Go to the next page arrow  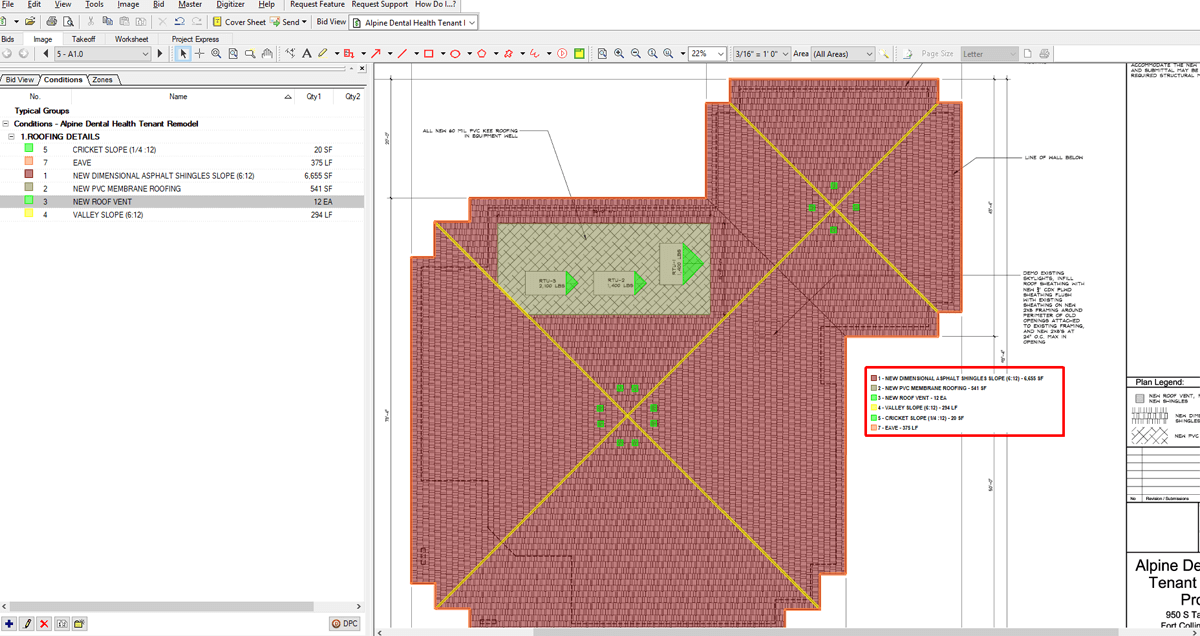[x=160, y=53]
